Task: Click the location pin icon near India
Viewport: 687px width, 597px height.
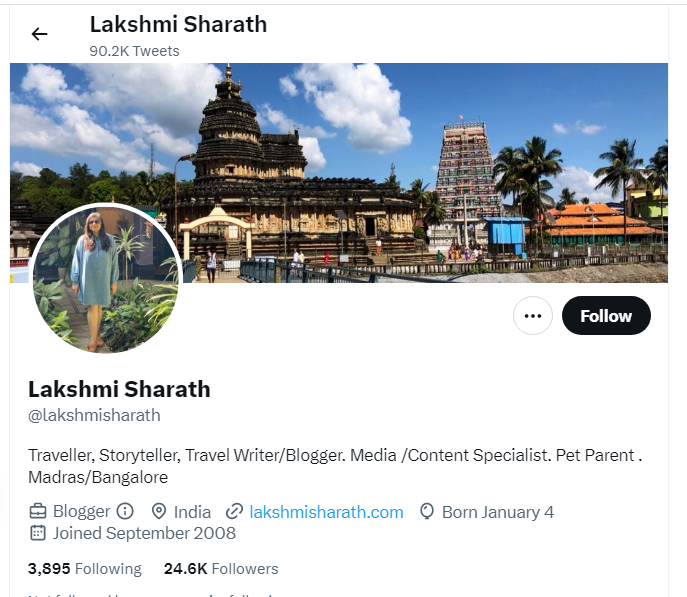Action: click(159, 512)
